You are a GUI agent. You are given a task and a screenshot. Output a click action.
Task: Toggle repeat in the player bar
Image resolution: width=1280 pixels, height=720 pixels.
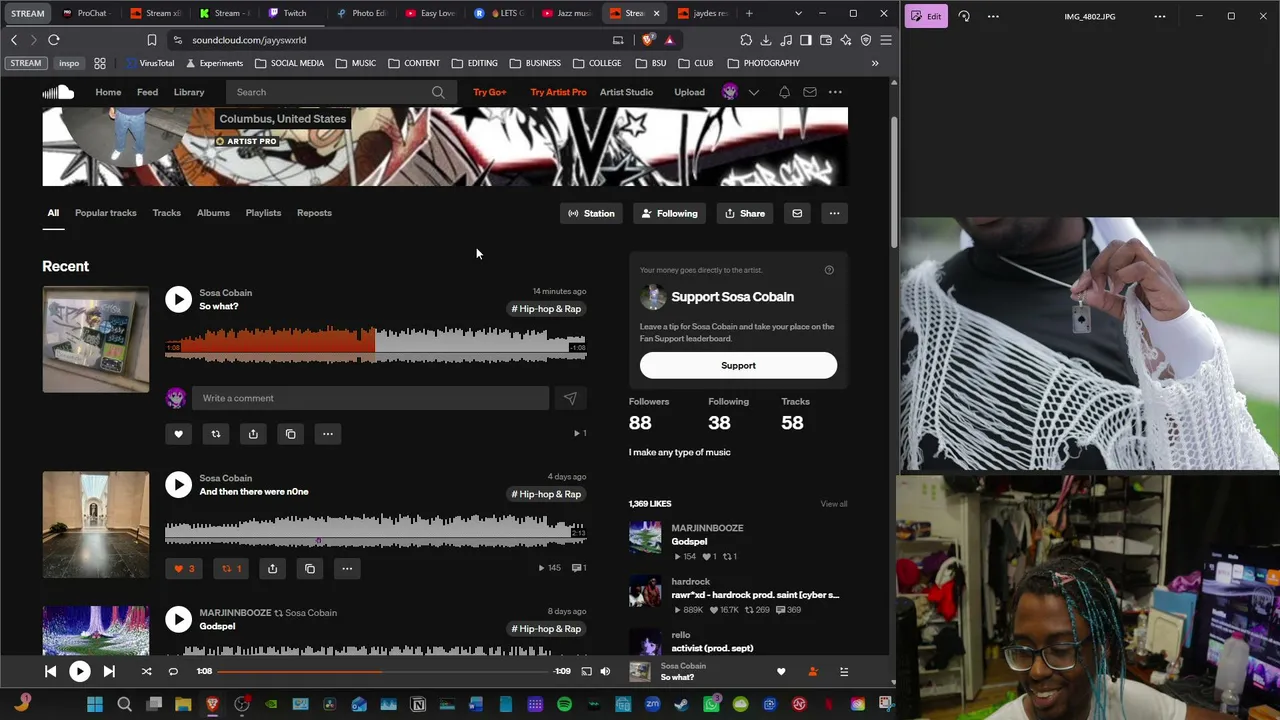(x=173, y=672)
